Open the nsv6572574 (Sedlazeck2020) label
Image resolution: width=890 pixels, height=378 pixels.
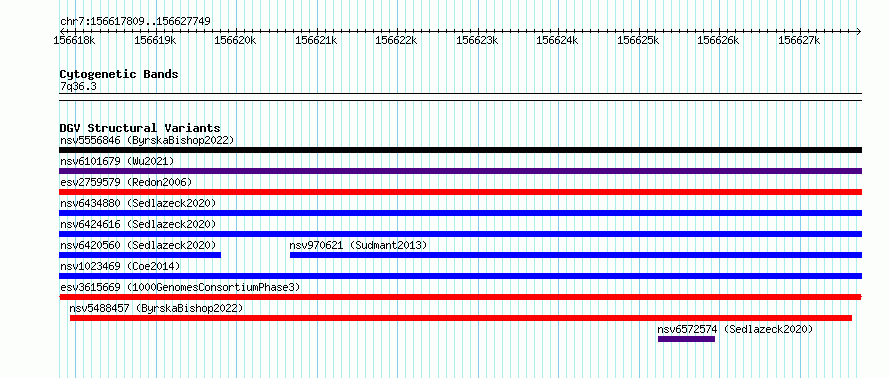(735, 329)
